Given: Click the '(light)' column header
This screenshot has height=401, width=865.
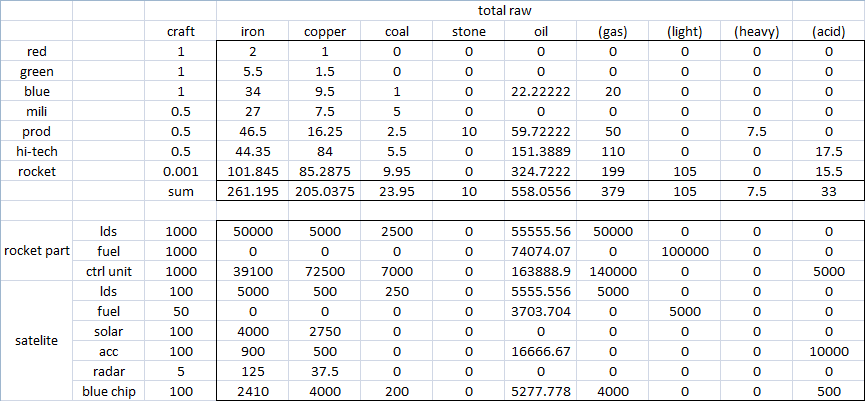Looking at the screenshot, I should click(x=684, y=31).
